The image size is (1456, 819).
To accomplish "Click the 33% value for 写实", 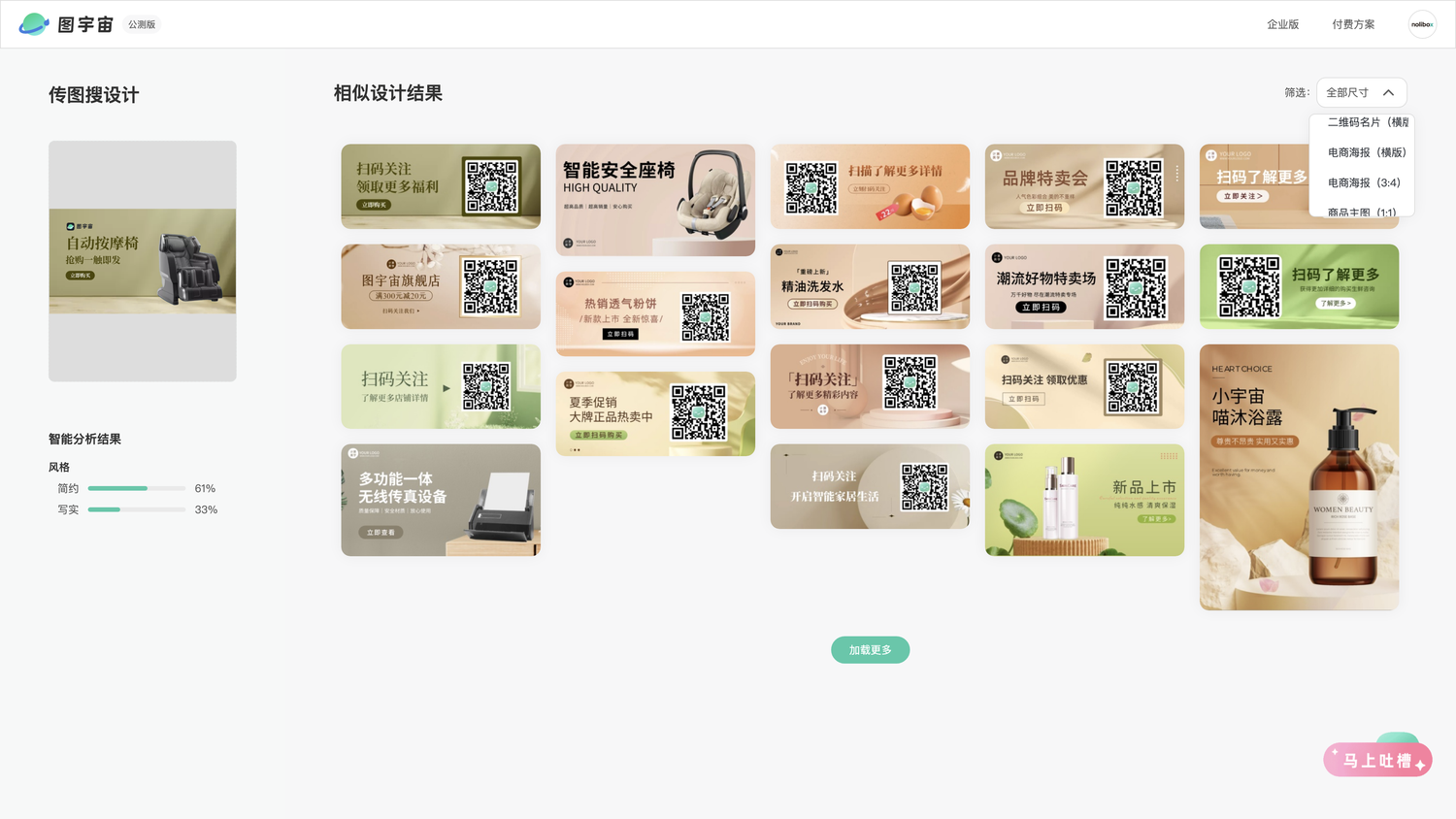I will [x=206, y=509].
